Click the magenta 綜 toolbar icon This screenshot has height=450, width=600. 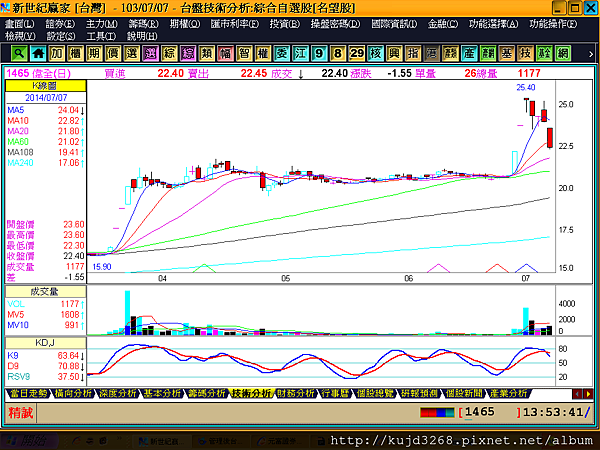point(188,53)
